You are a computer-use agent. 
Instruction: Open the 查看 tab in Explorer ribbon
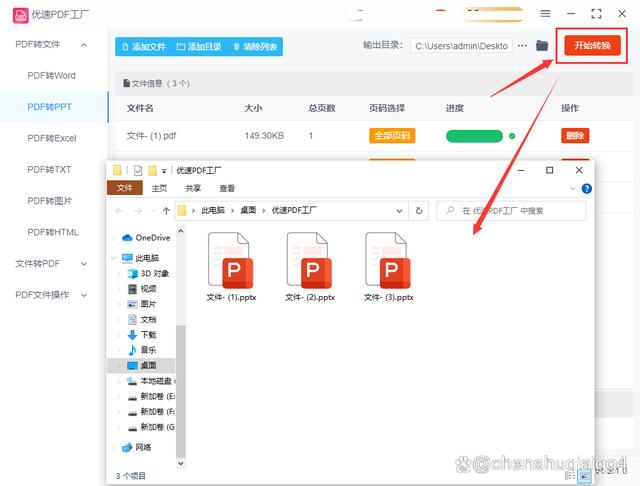(227, 188)
